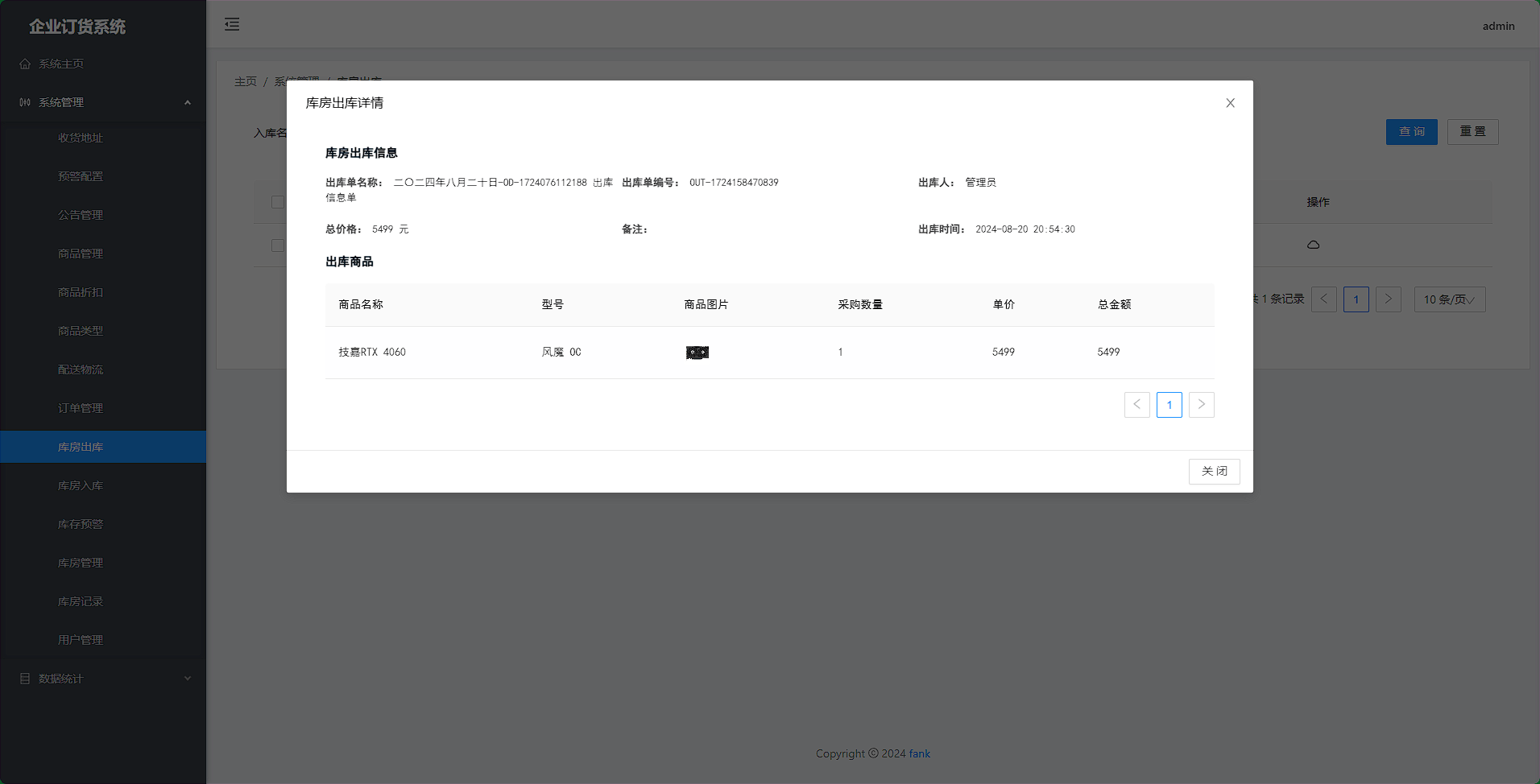Click the 2024-08-20 20:54:30 timestamp

click(1025, 229)
